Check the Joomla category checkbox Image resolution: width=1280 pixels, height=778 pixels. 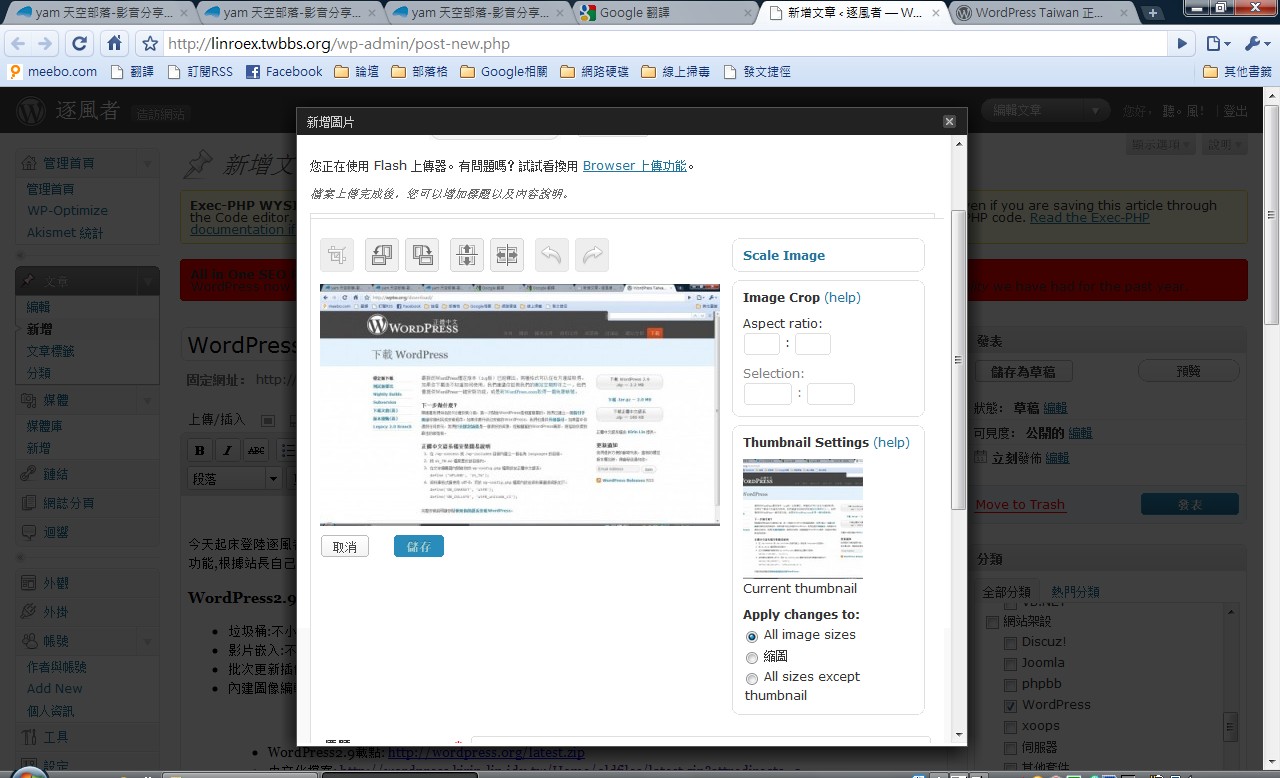click(1010, 664)
